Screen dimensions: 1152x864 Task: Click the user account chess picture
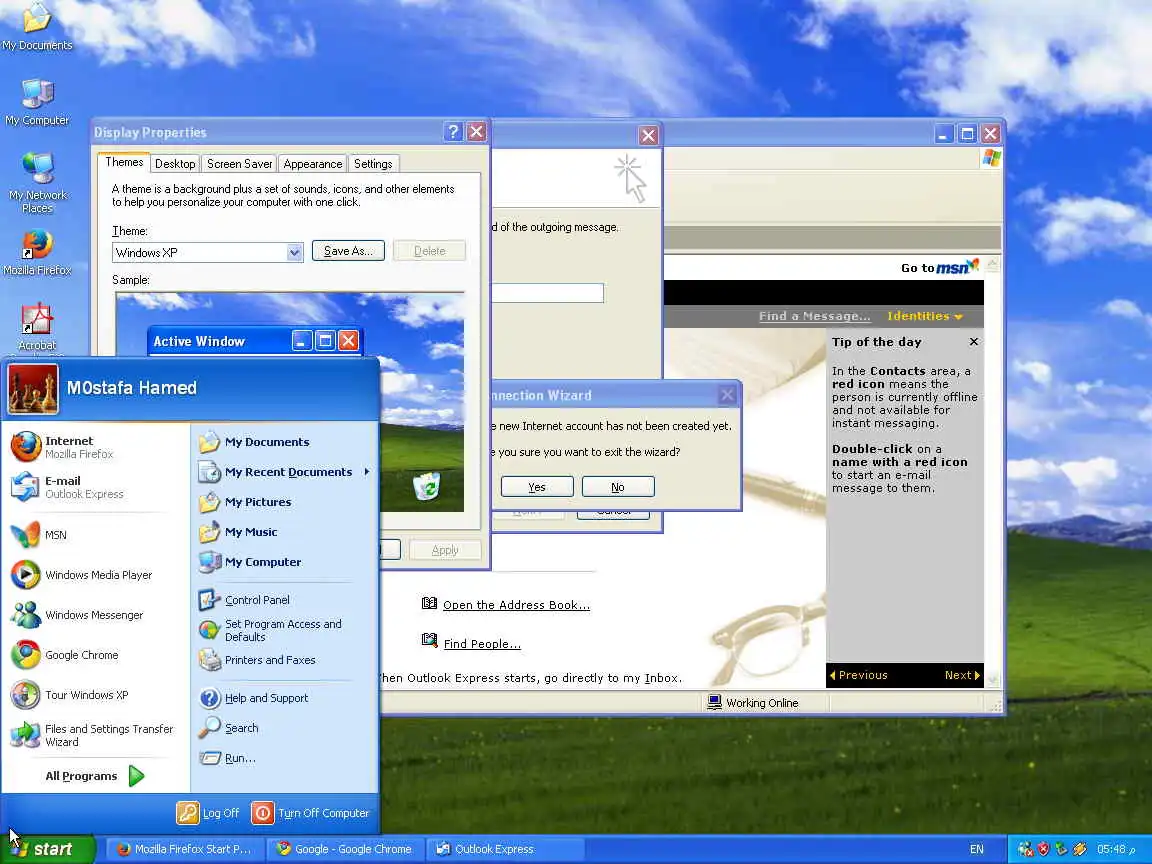33,389
